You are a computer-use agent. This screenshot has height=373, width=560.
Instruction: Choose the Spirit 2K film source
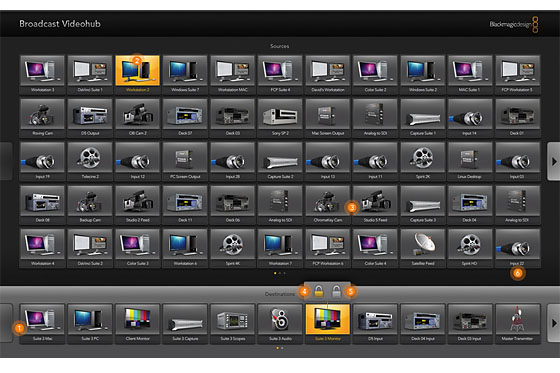tap(422, 161)
